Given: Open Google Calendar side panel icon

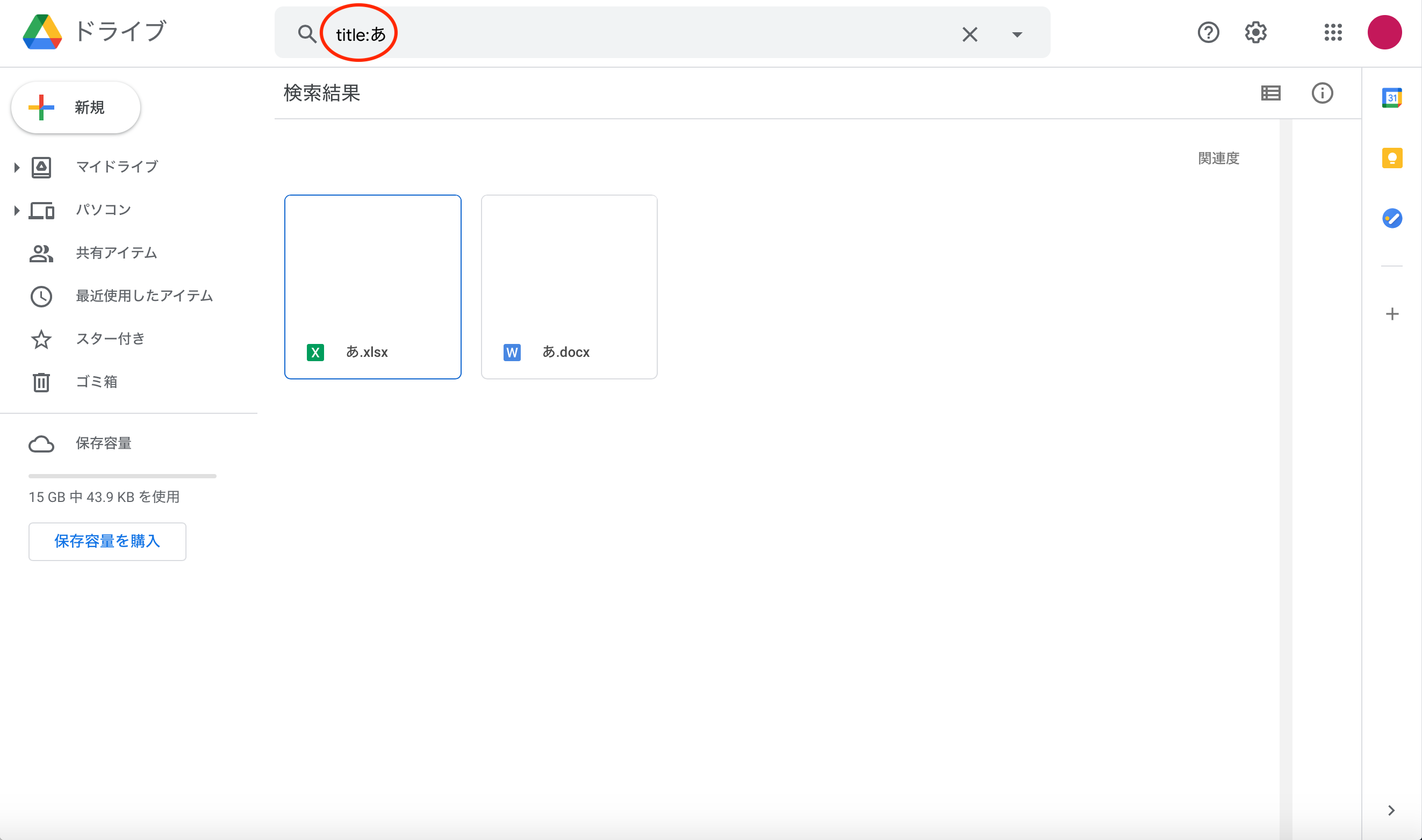Looking at the screenshot, I should coord(1392,98).
